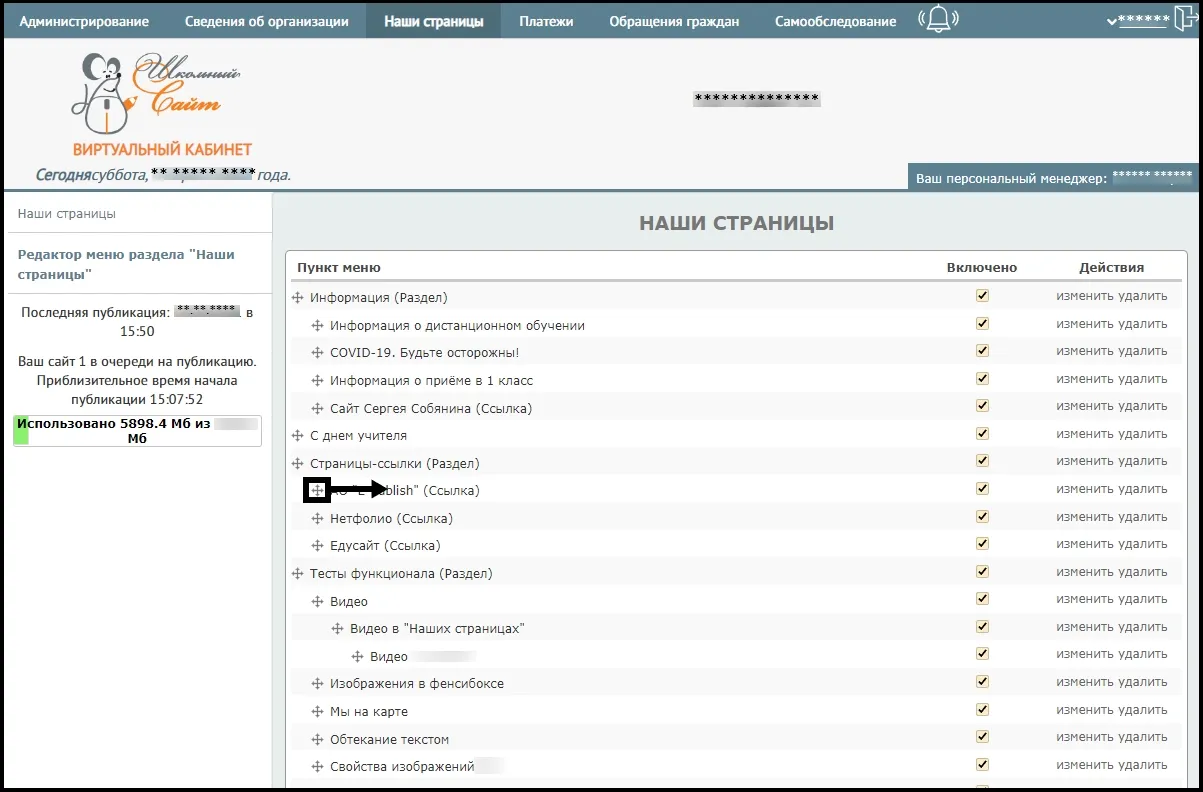Toggle the checkbox in the С днем учителя row
This screenshot has width=1203, height=792.
tap(982, 434)
